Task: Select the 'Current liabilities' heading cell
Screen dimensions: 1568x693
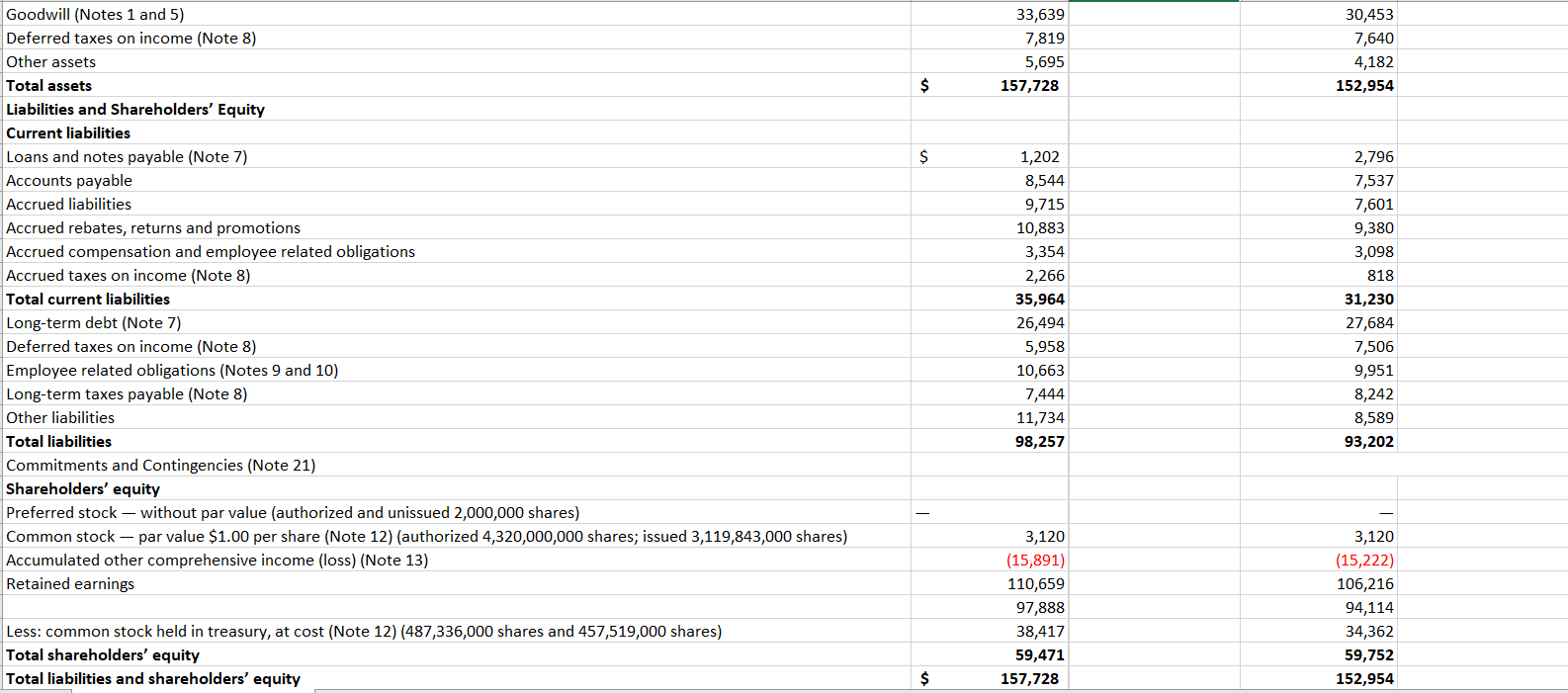Action: click(458, 132)
